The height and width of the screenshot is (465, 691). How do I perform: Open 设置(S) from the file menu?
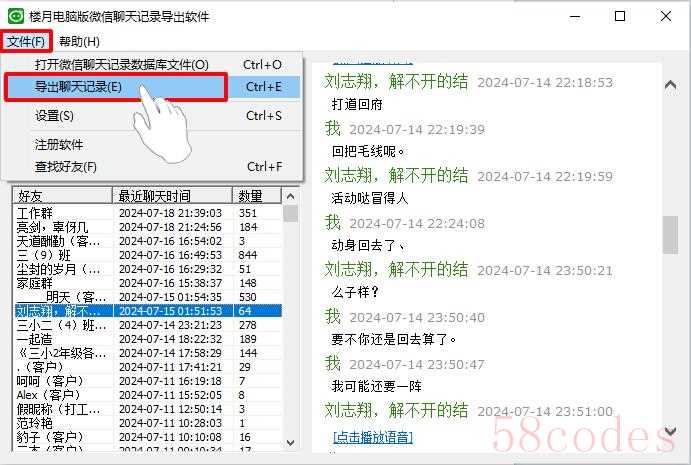click(152, 116)
